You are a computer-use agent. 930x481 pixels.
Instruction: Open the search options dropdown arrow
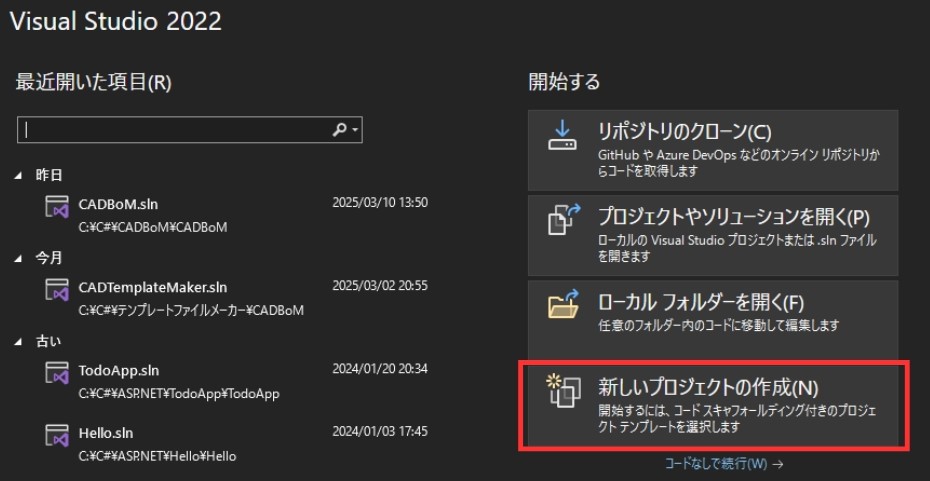[355, 130]
